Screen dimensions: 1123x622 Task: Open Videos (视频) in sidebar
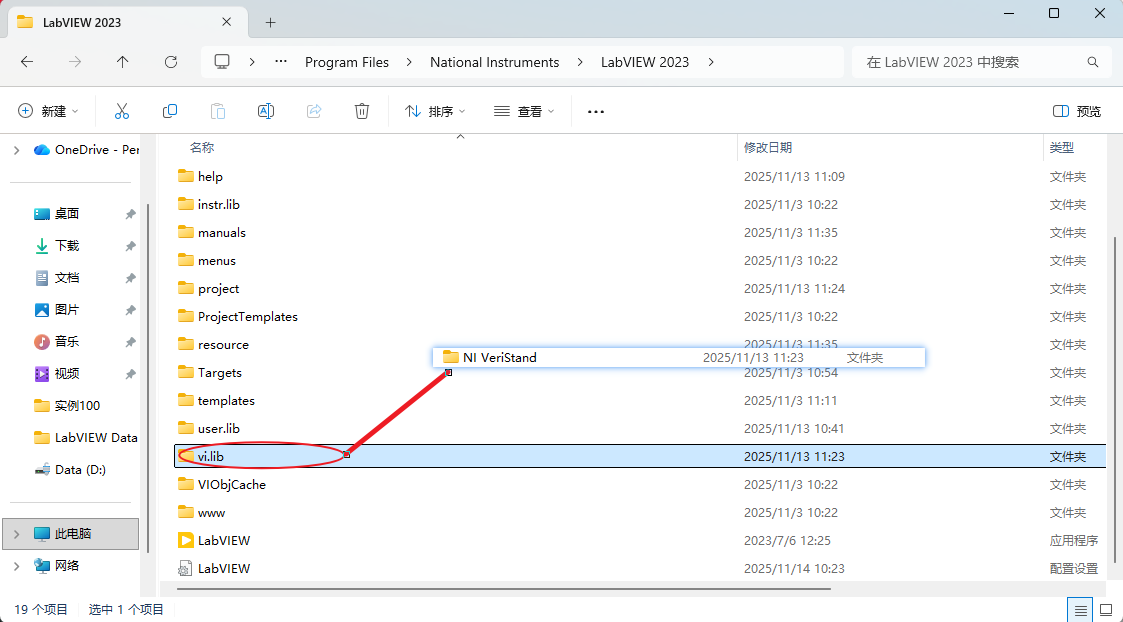pyautogui.click(x=67, y=373)
